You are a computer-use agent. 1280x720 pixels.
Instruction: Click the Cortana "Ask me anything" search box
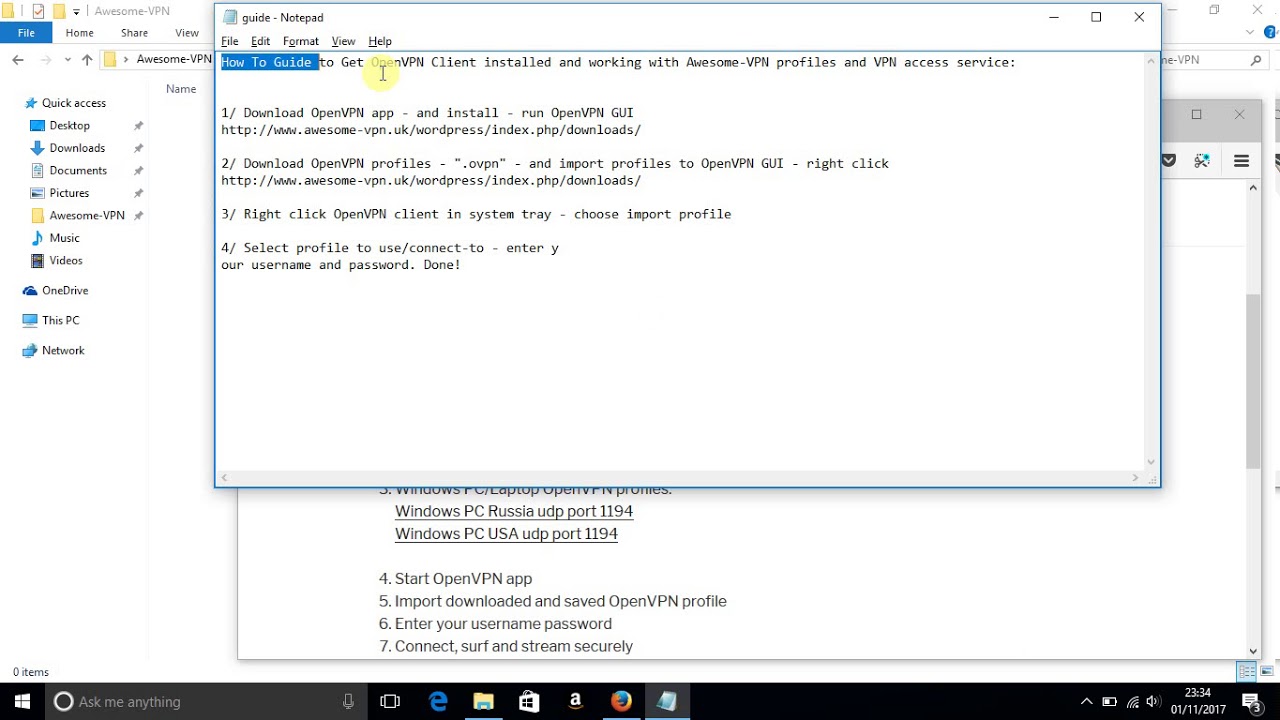(x=205, y=701)
